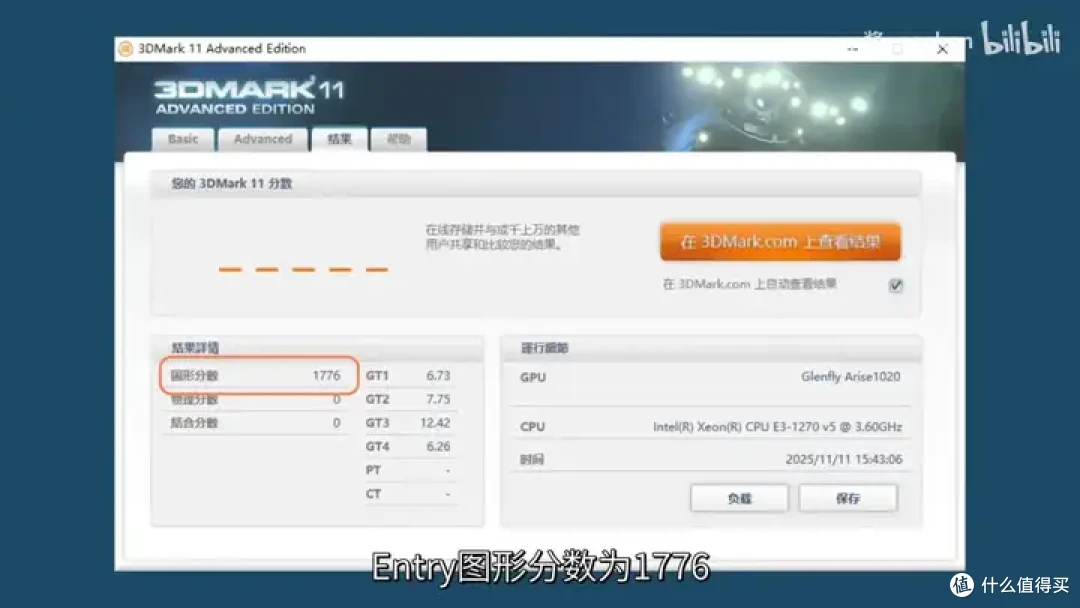Screen dimensions: 1080x608
Task: Click the GT3 value 12.42
Action: [435, 423]
